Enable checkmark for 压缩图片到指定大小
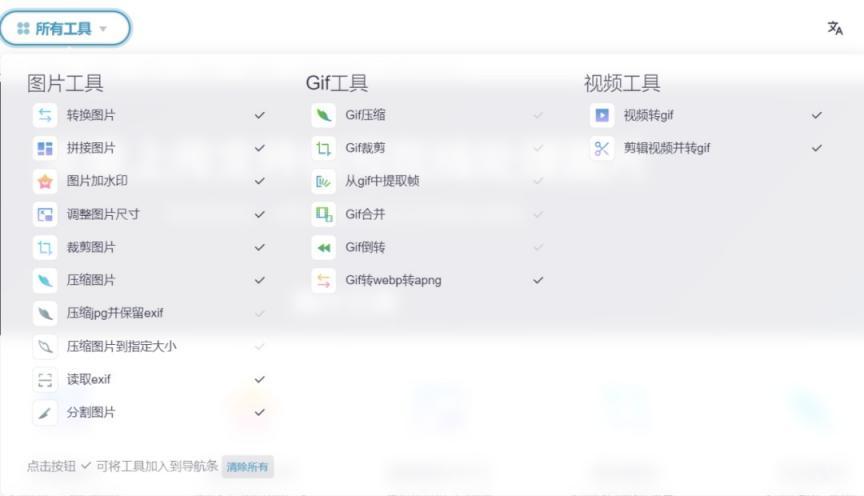The width and height of the screenshot is (864, 496). [x=260, y=347]
